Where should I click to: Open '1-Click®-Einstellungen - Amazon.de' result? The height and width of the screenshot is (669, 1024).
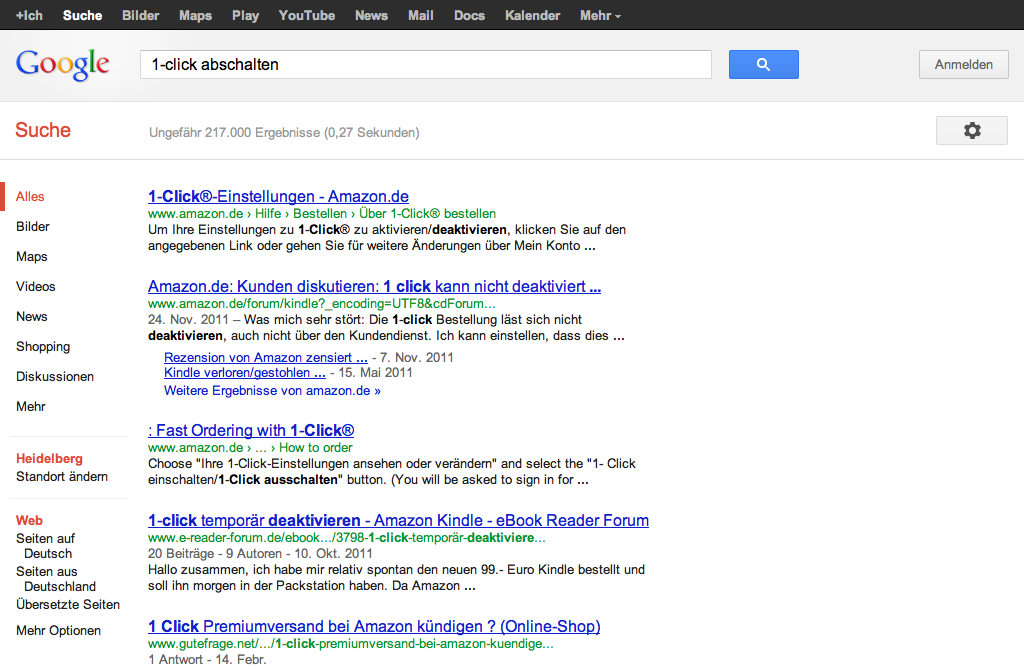pyautogui.click(x=278, y=197)
